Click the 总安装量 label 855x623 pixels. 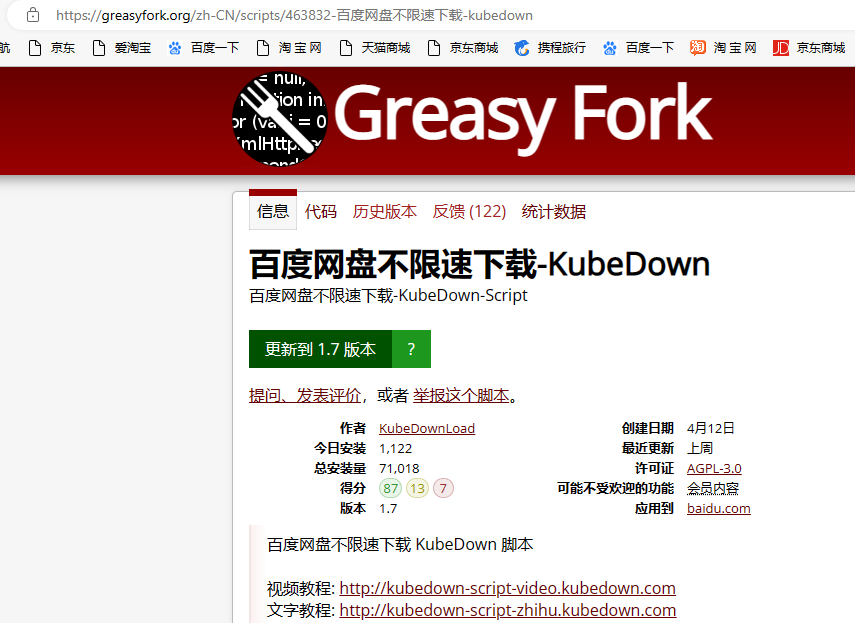point(340,468)
